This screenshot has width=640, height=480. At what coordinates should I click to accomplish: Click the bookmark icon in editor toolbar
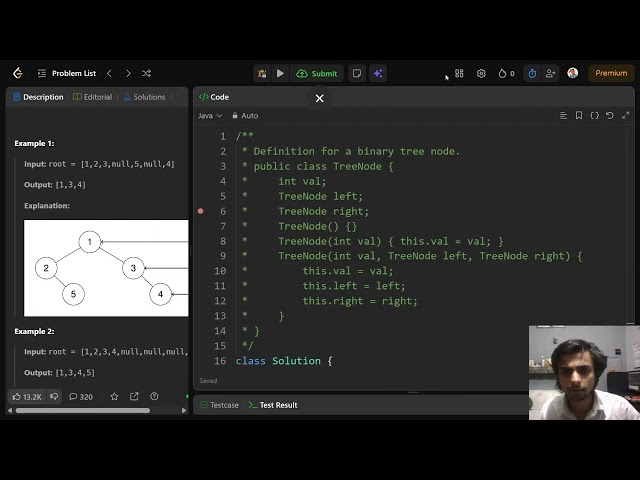click(x=579, y=116)
